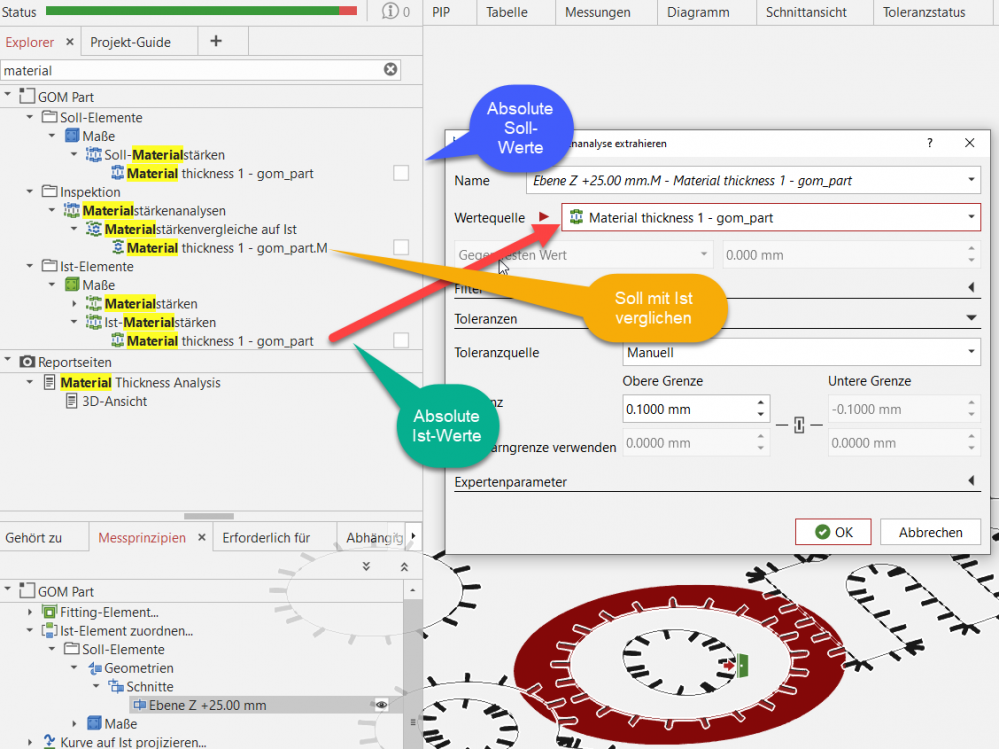Click the double up arrow collapse icon
Viewport: 999px width, 749px height.
click(404, 566)
